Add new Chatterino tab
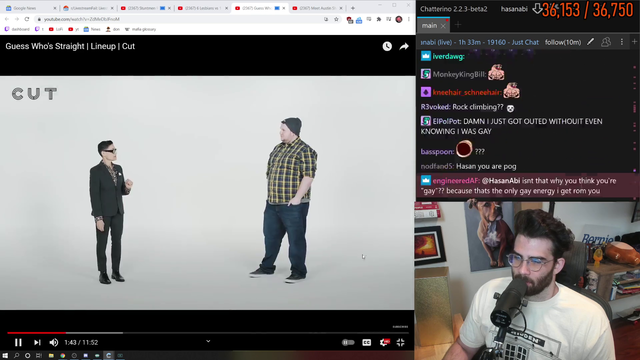This screenshot has height=360, width=640. tap(458, 25)
